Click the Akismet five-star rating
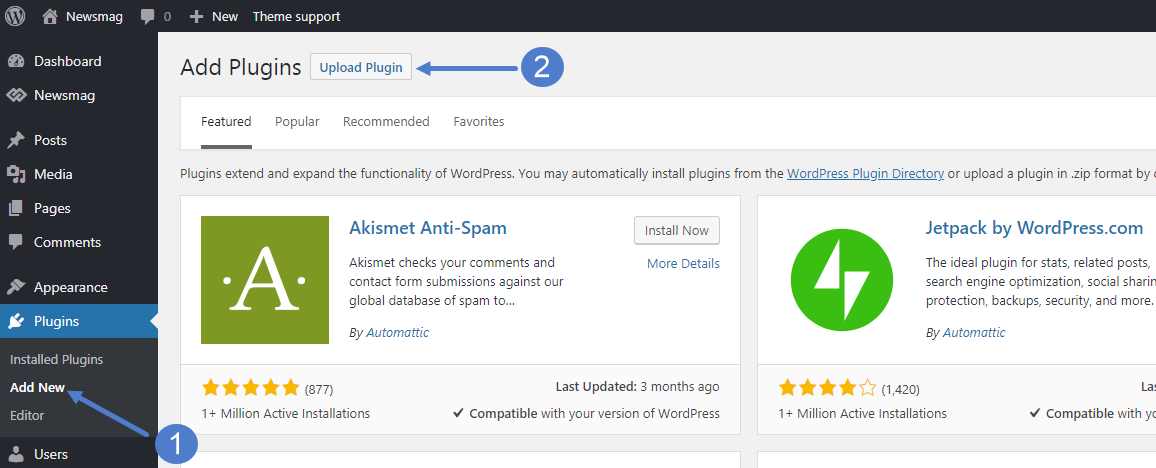Viewport: 1156px width, 468px height. pos(251,388)
